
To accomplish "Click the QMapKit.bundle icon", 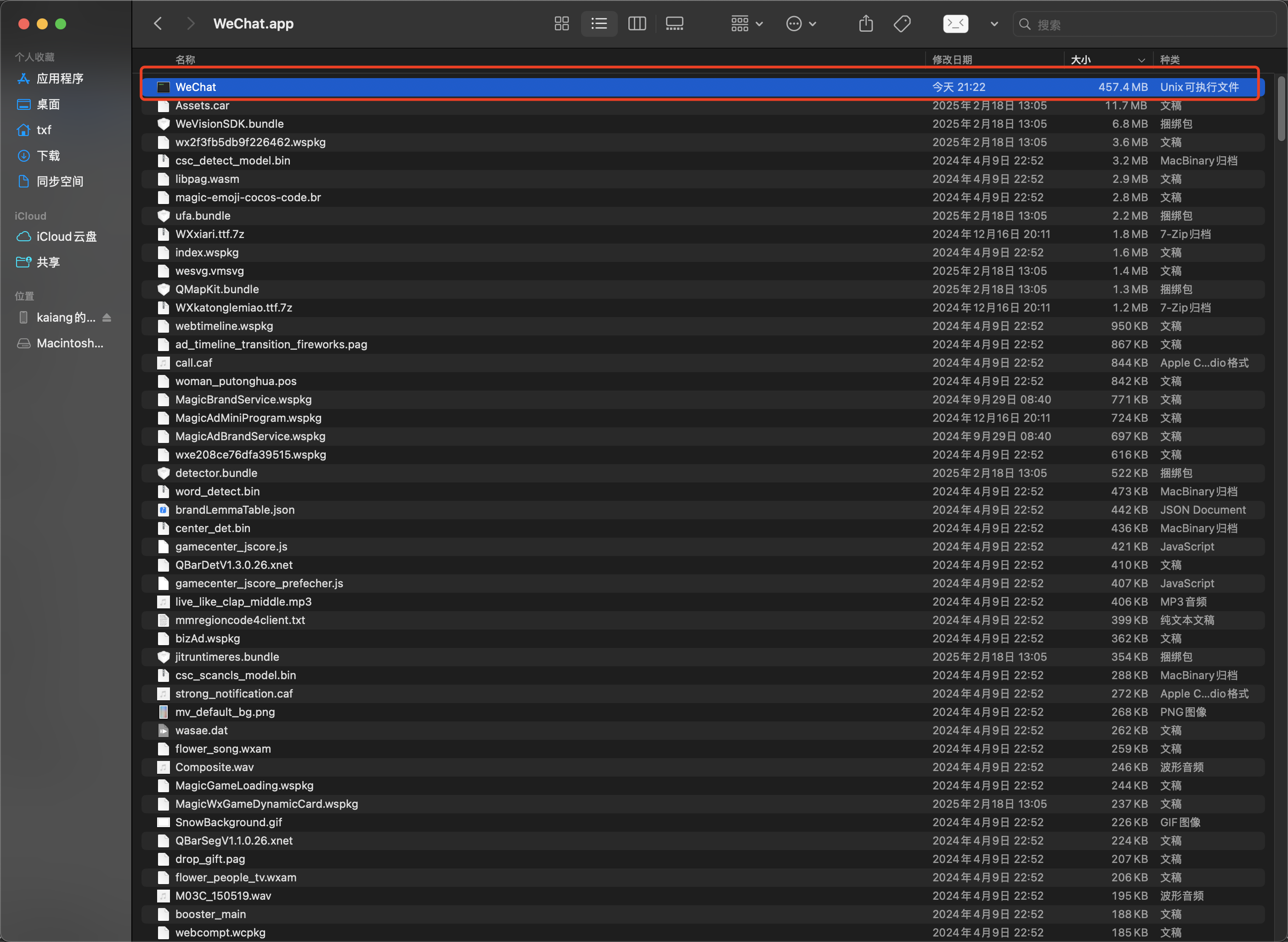I will click(164, 289).
